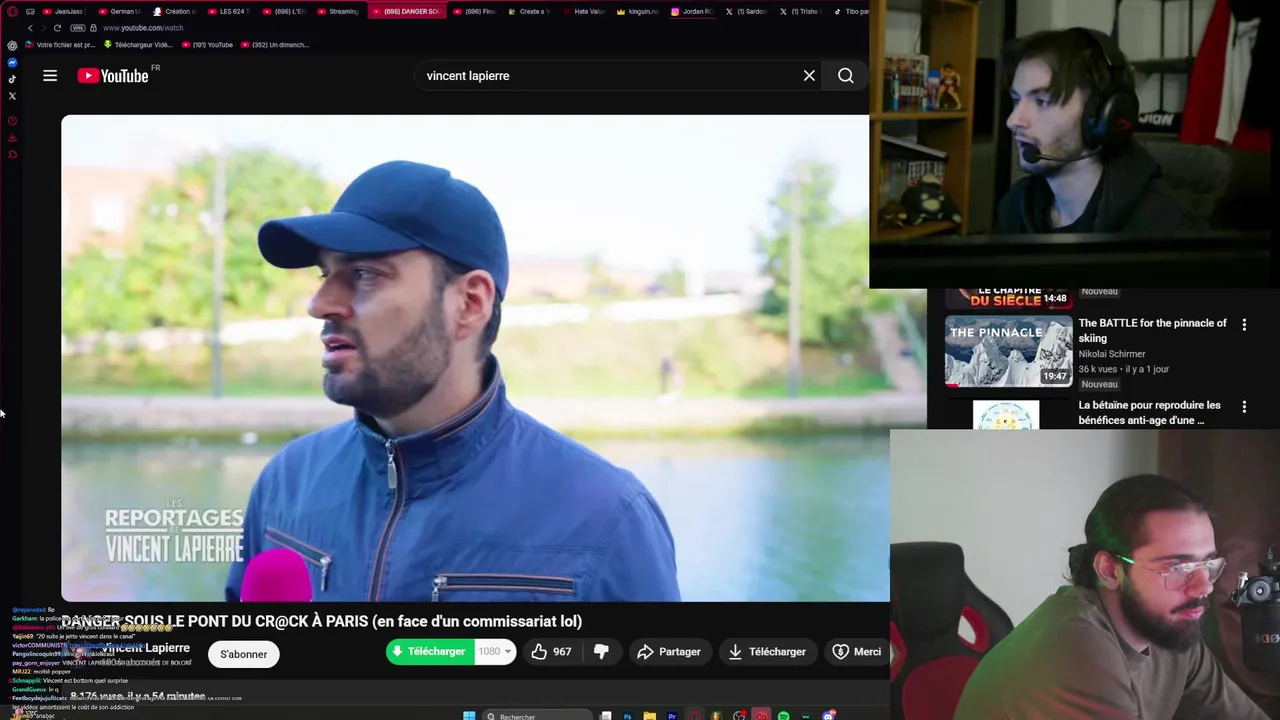
Task: Open History from the Opera sidebar
Action: pos(12,121)
